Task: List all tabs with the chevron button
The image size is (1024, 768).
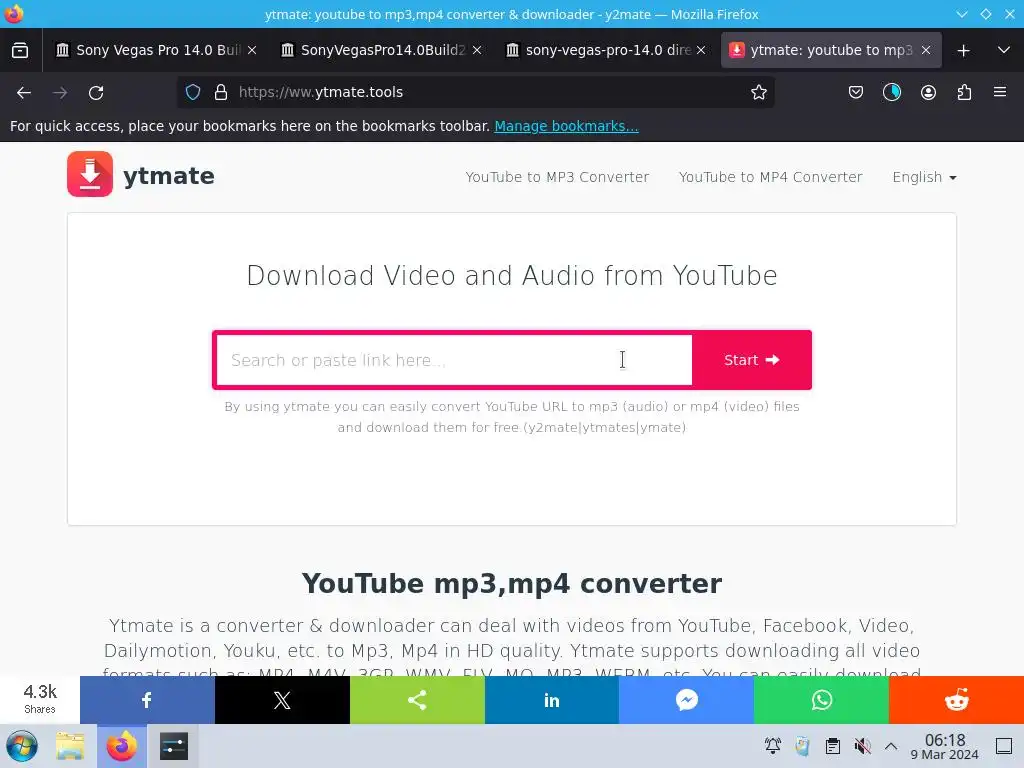Action: 1004,50
